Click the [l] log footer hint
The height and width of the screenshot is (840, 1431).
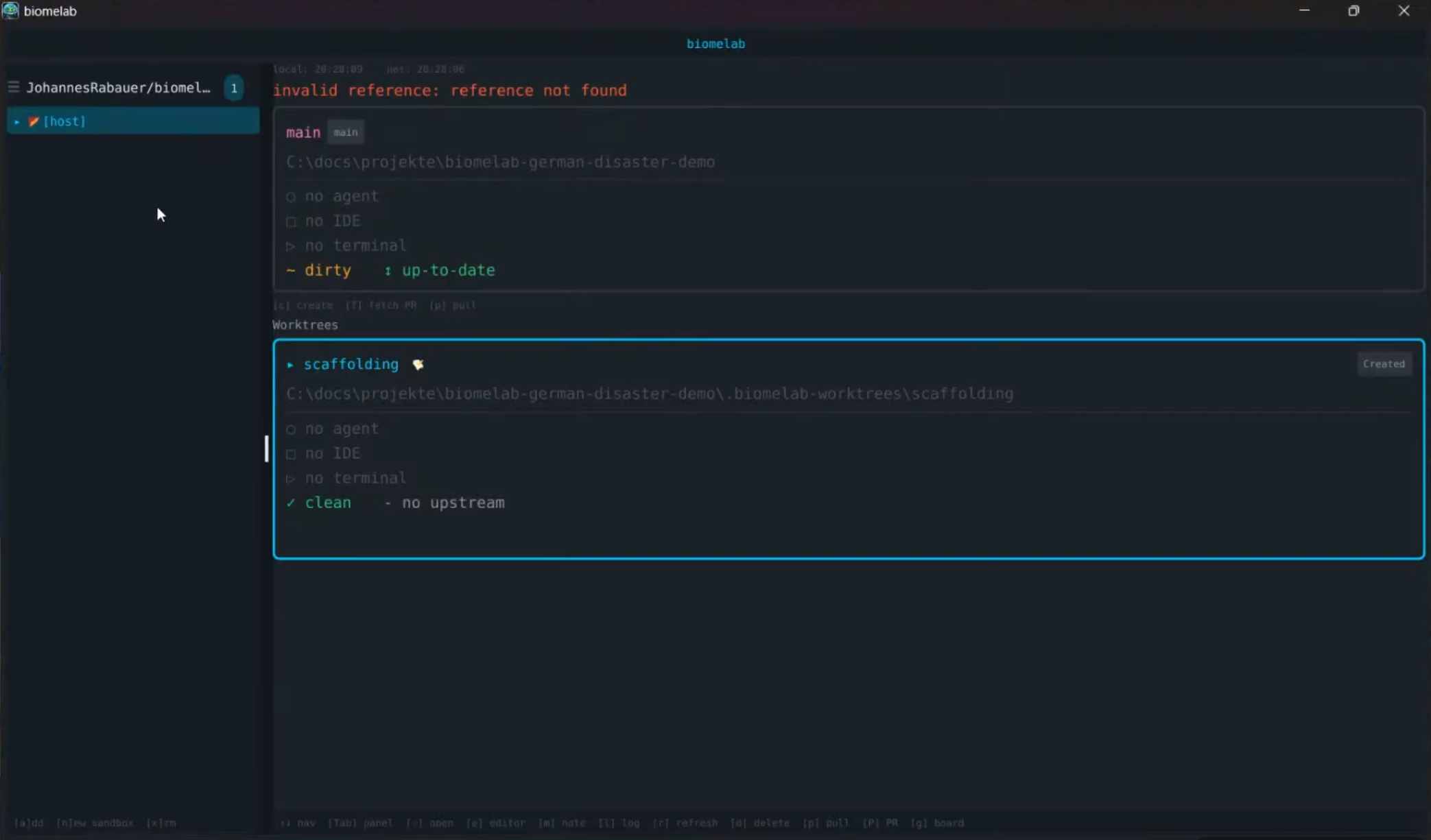619,823
